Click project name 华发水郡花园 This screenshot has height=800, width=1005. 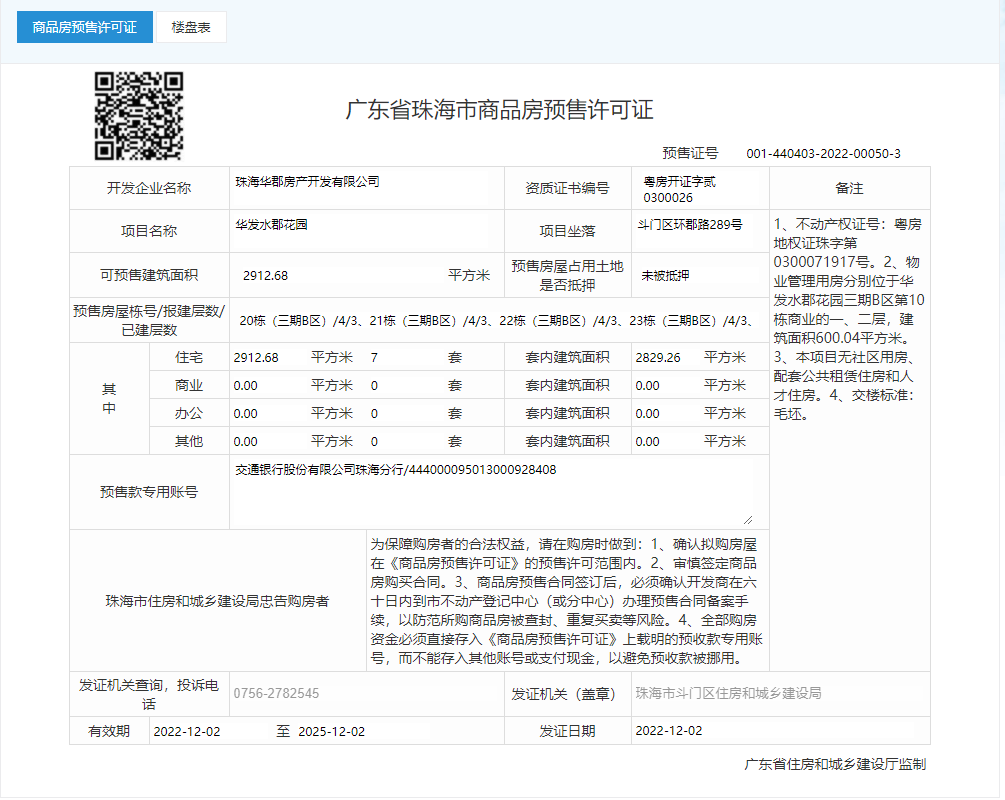[271, 225]
